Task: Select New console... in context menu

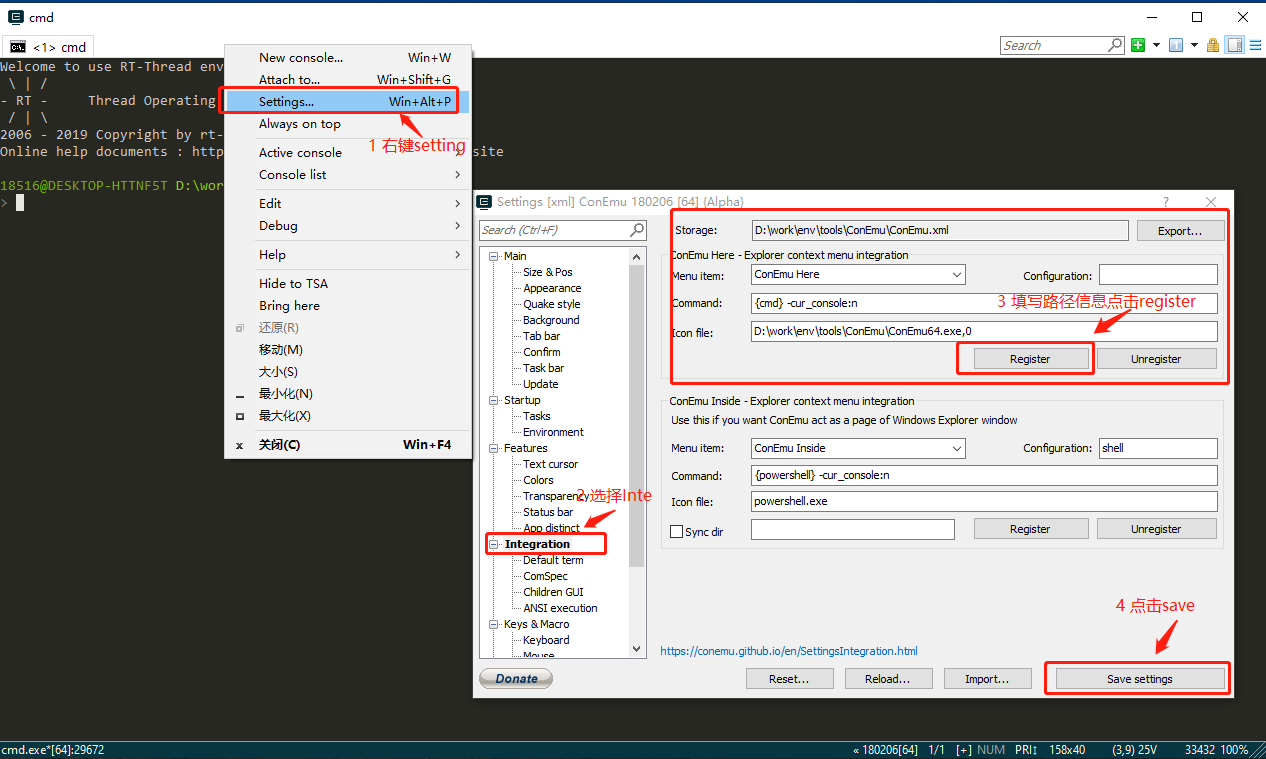Action: (x=300, y=58)
